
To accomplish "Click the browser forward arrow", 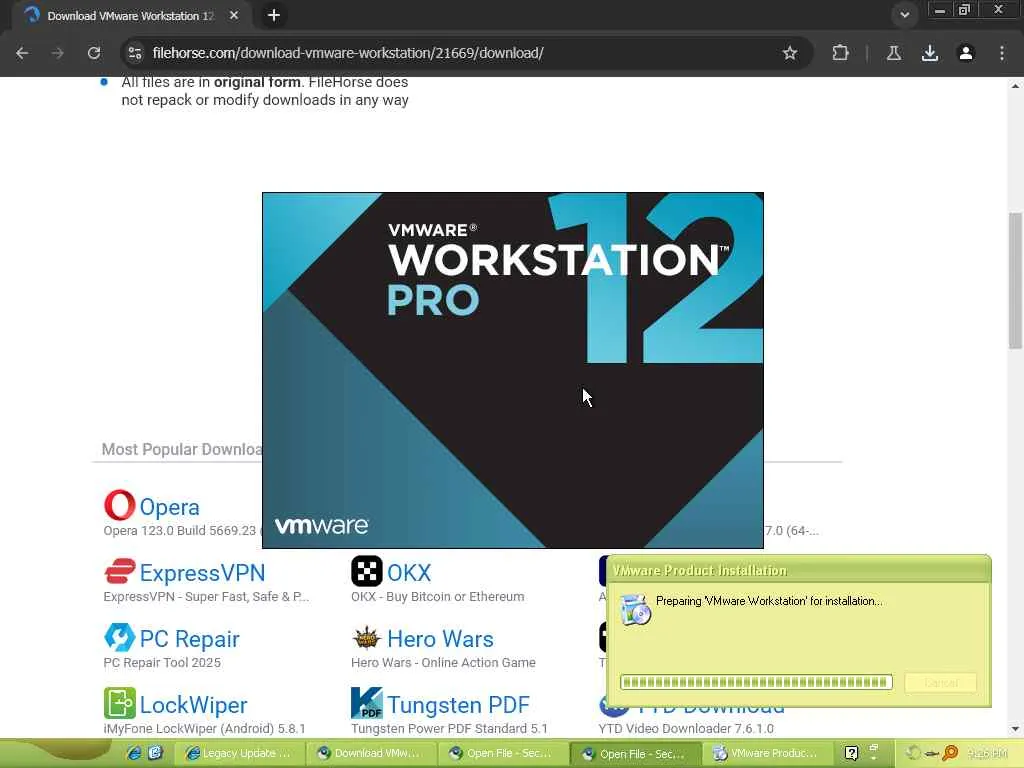I will tap(57, 53).
